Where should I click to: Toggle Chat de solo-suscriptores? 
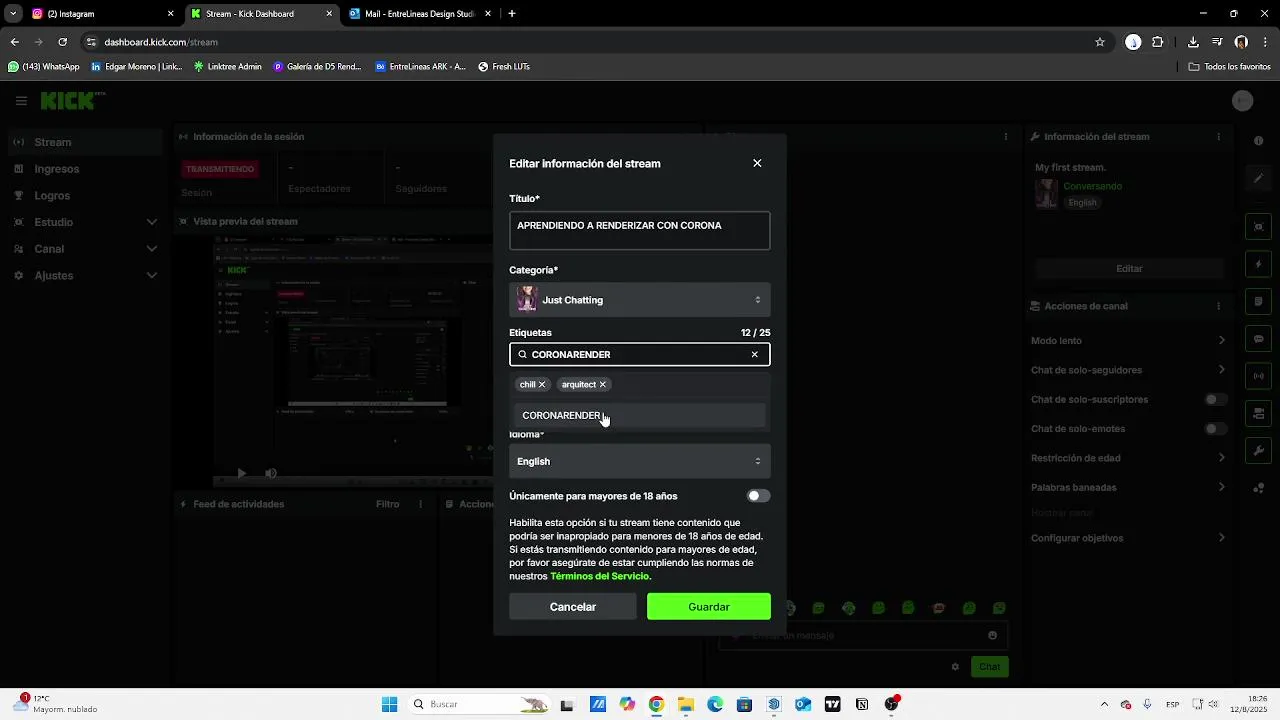1215,400
